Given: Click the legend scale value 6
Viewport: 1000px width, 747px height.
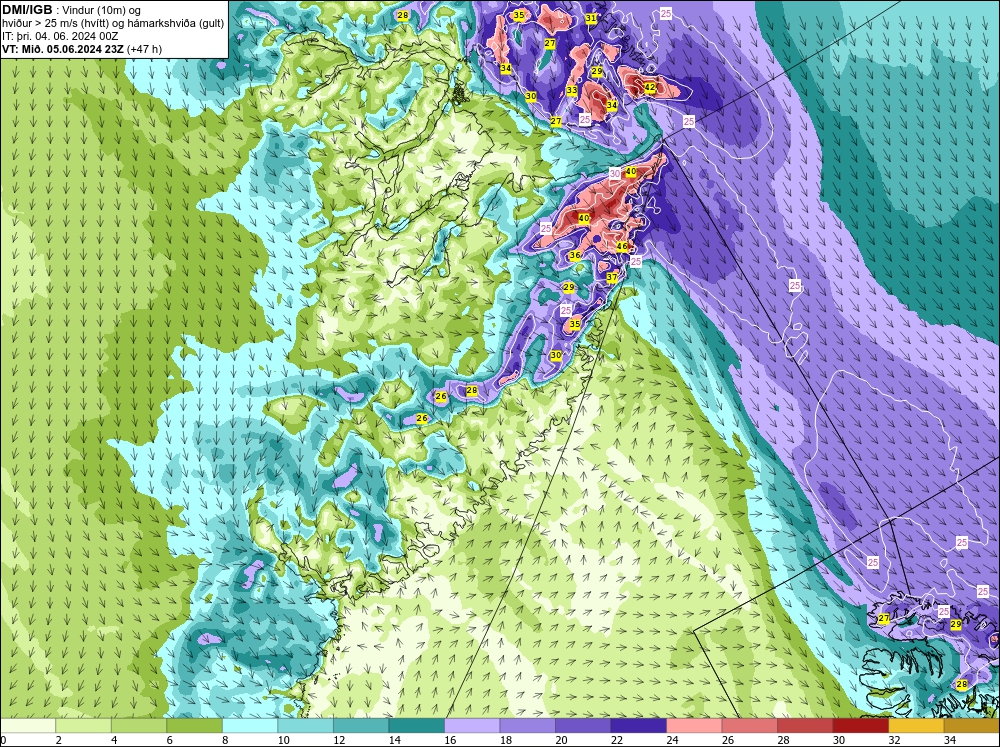Looking at the screenshot, I should 169,740.
